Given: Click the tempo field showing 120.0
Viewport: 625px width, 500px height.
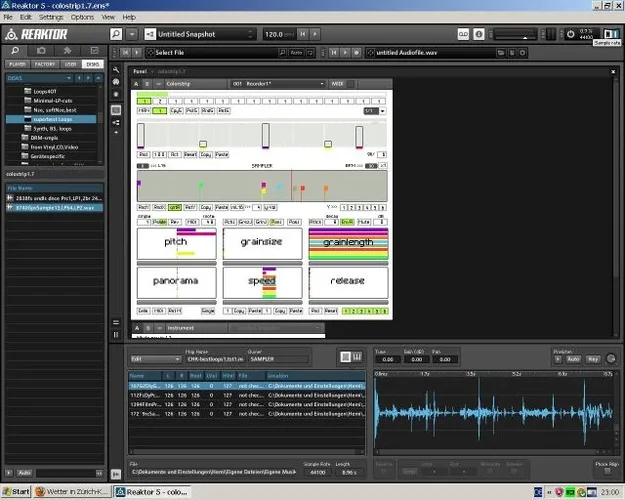Looking at the screenshot, I should coord(279,34).
